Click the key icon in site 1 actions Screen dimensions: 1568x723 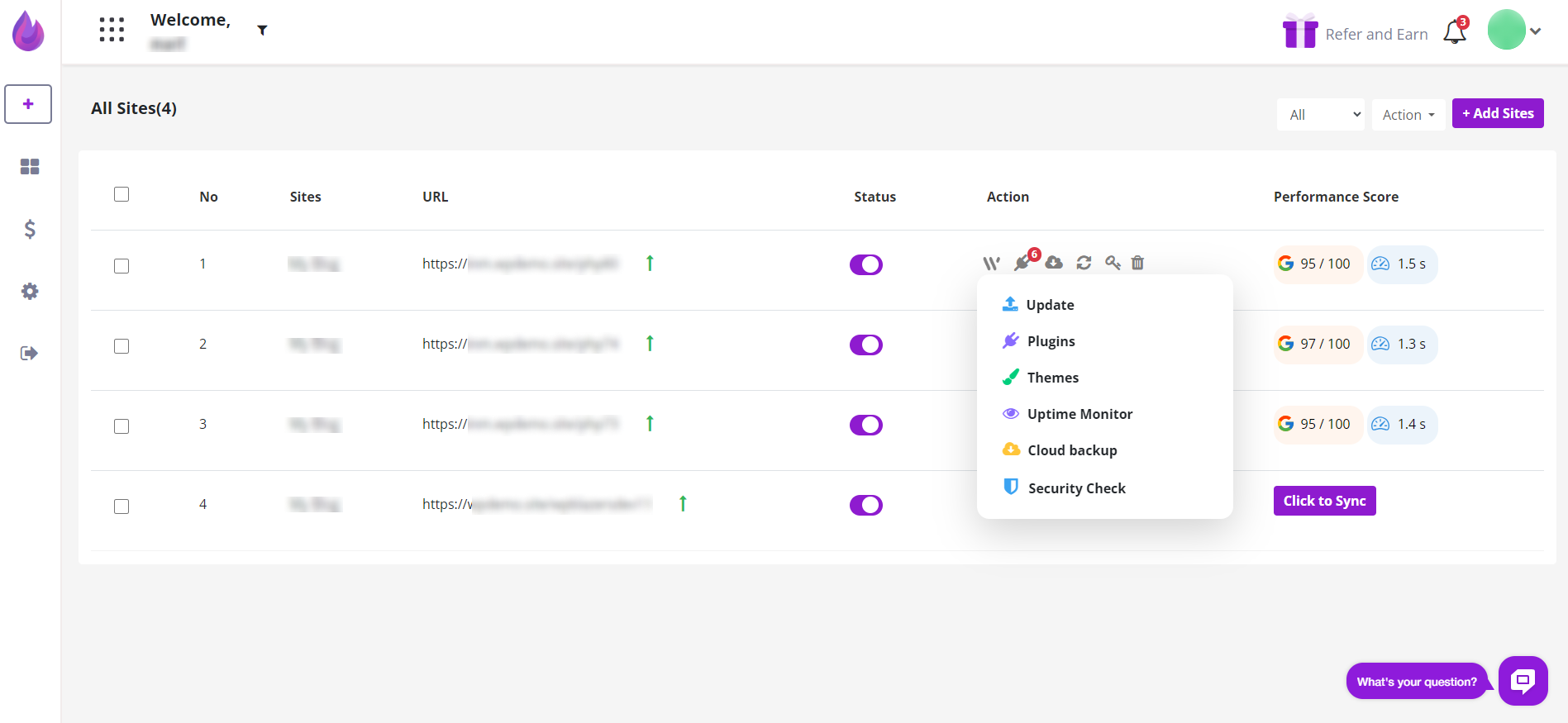point(1113,263)
